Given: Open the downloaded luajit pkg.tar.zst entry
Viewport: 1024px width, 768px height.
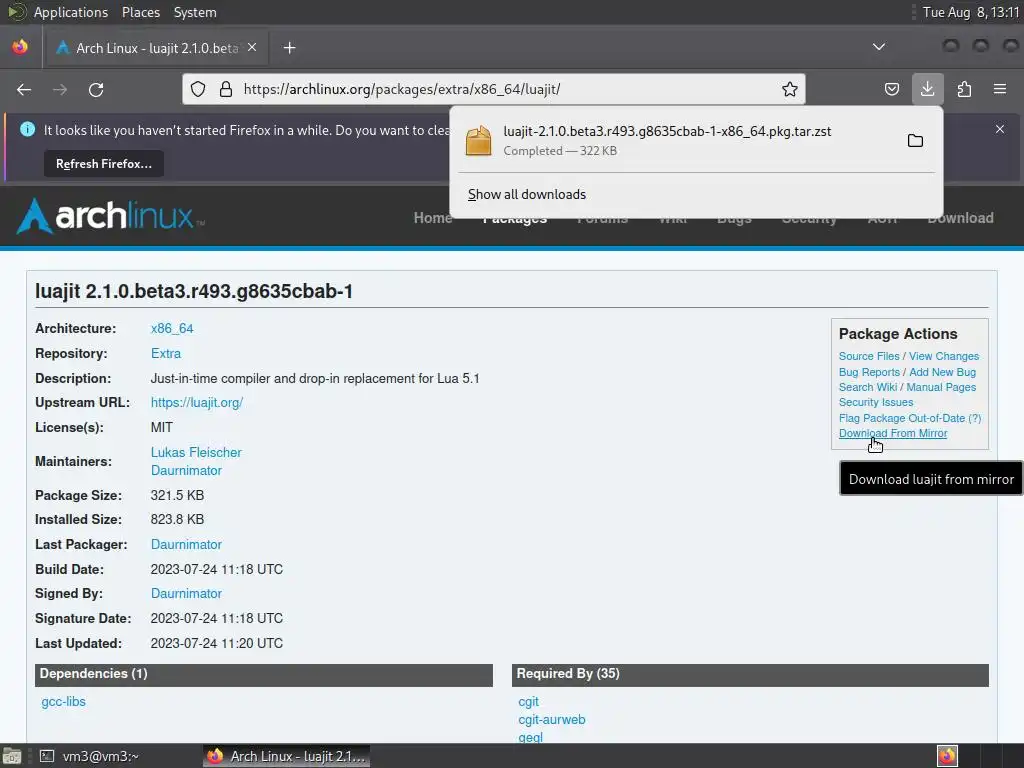Looking at the screenshot, I should pos(667,140).
